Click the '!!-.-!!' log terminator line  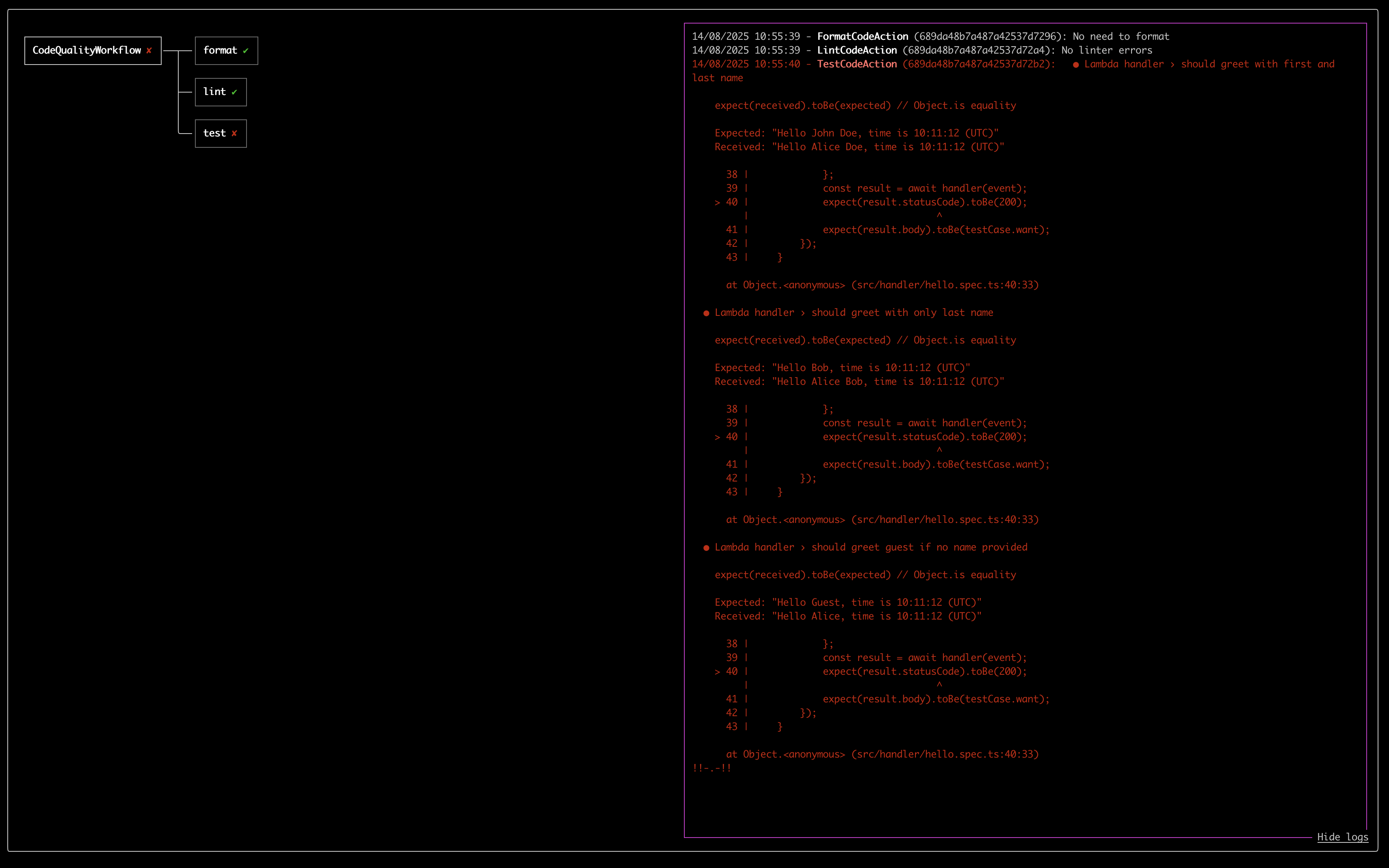pyautogui.click(x=712, y=768)
